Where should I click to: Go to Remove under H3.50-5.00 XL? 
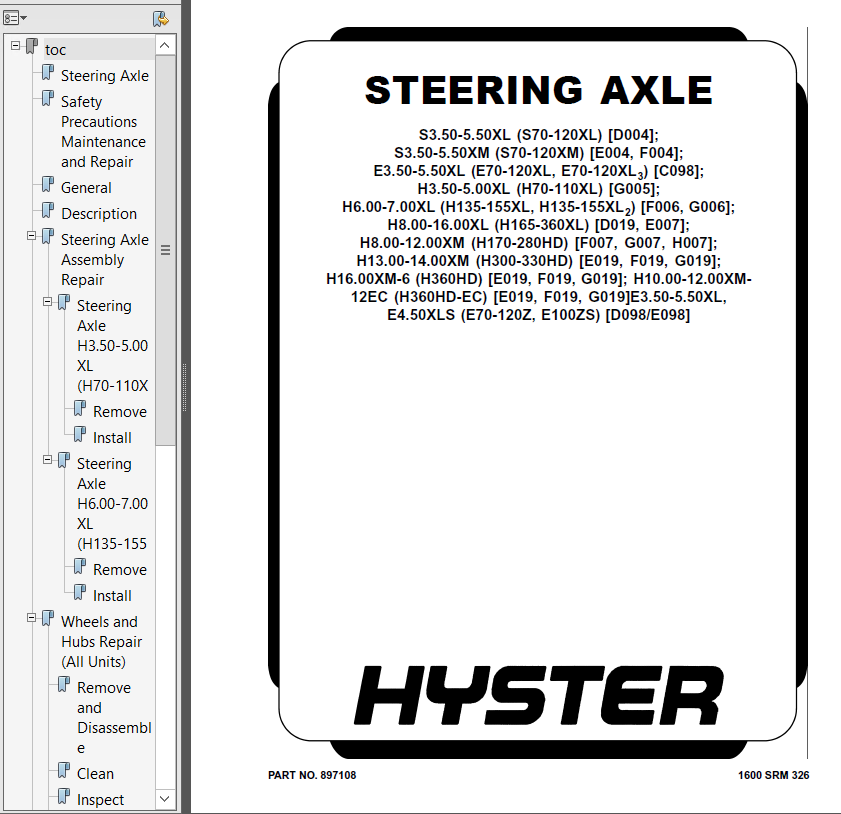tap(120, 411)
